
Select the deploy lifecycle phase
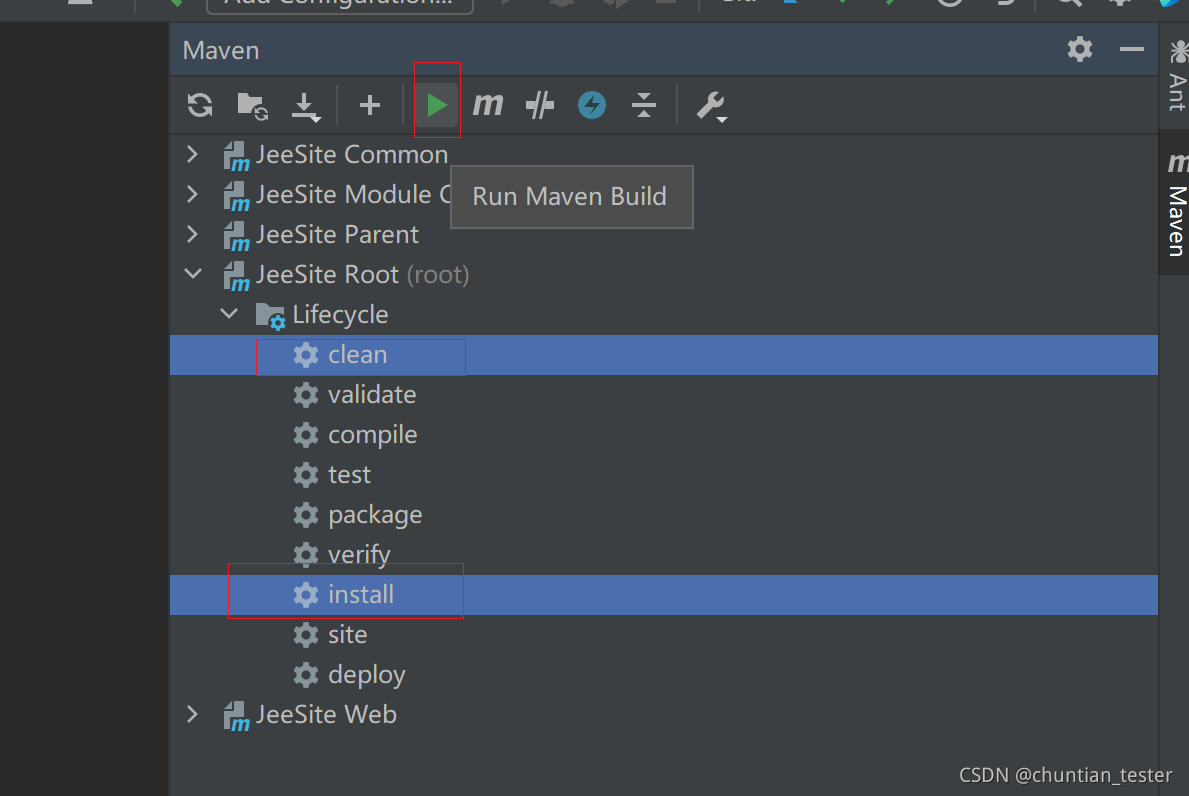pos(664,675)
